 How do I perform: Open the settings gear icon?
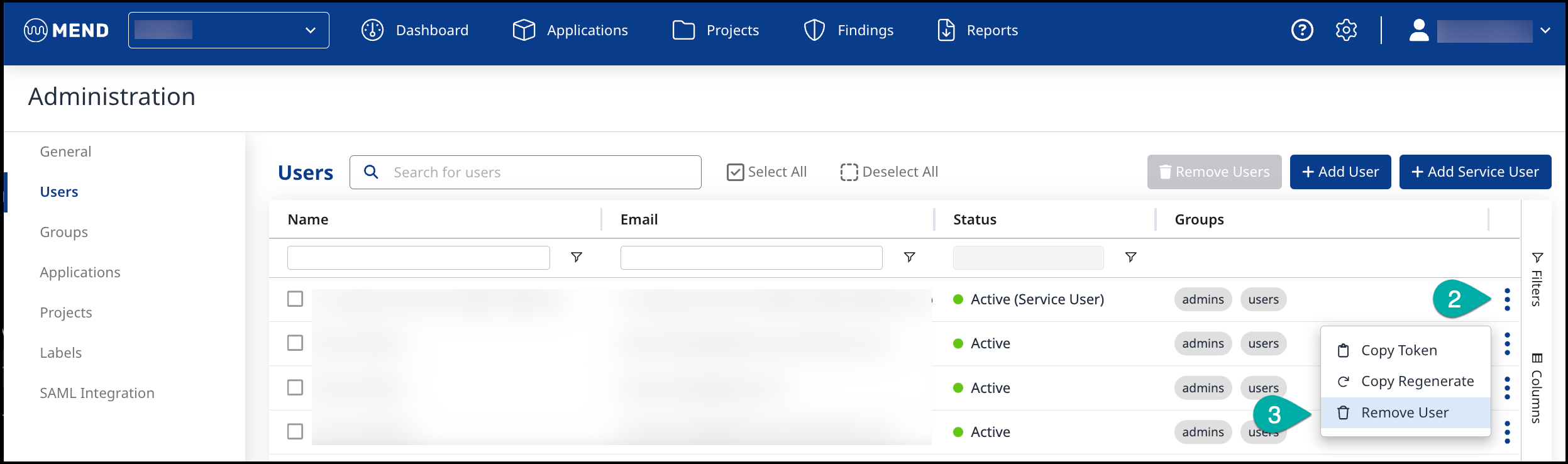(x=1346, y=30)
